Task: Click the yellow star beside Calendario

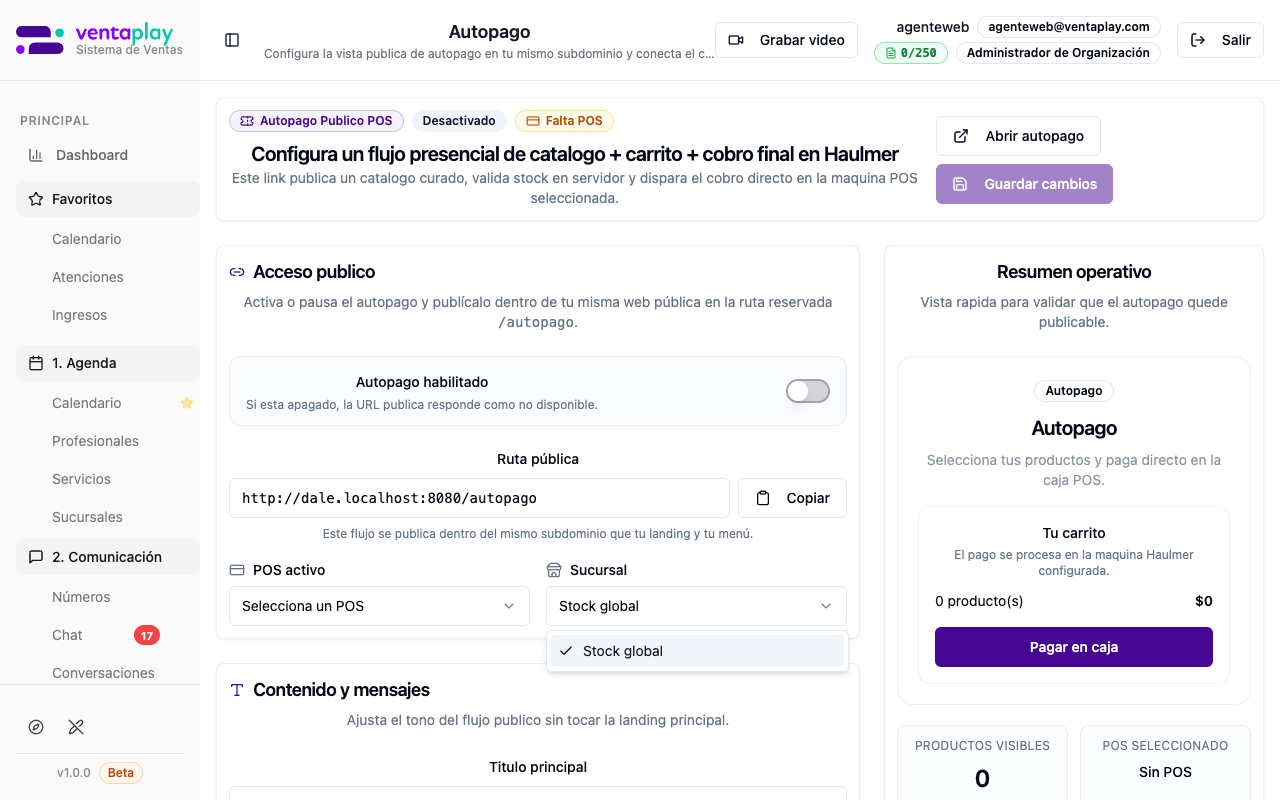Action: pos(186,403)
